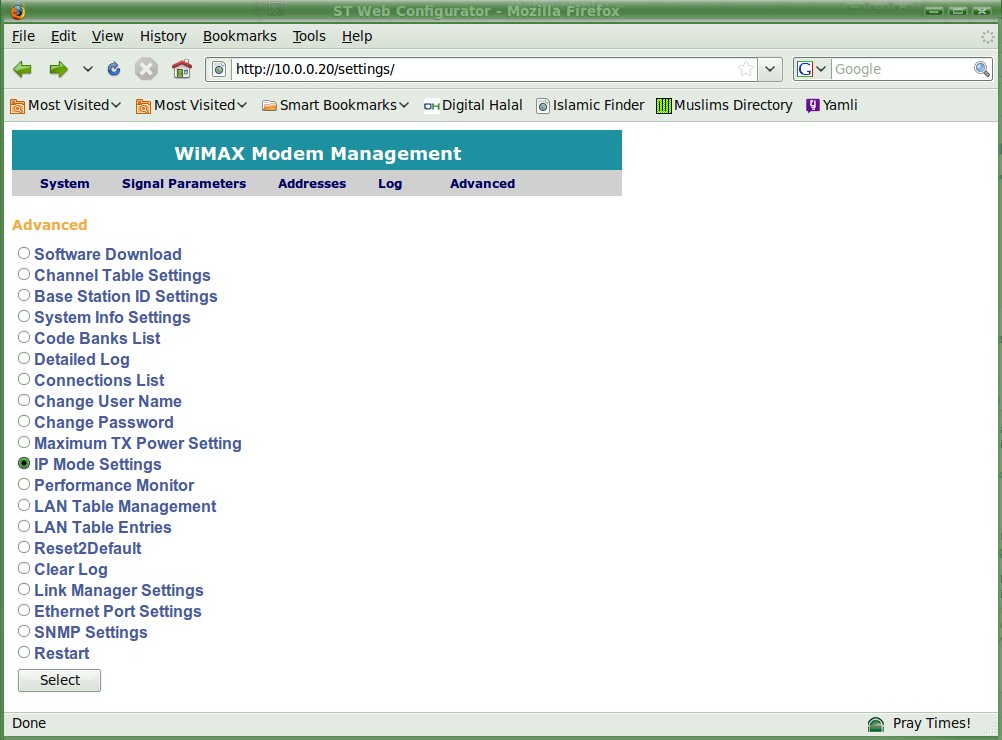This screenshot has width=1002, height=740.
Task: Open the Signal Parameters page link
Action: pos(184,184)
